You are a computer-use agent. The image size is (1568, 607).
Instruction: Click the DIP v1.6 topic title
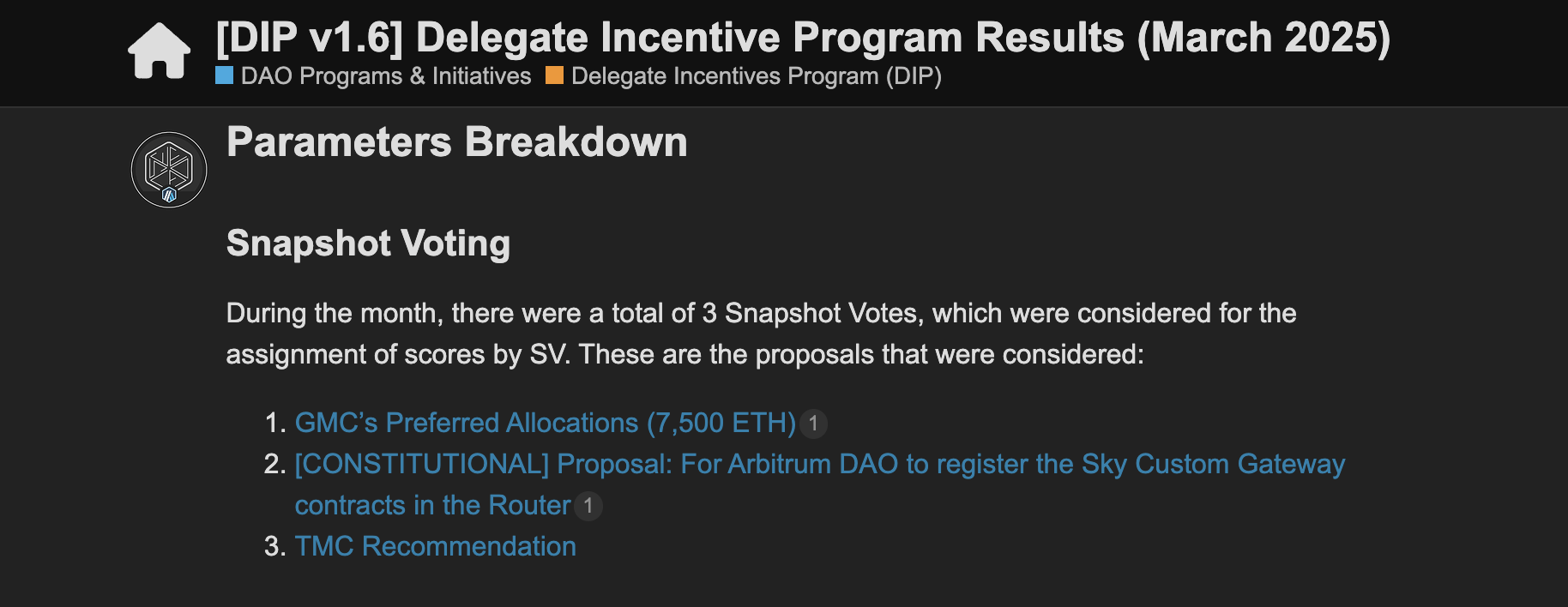[x=802, y=38]
